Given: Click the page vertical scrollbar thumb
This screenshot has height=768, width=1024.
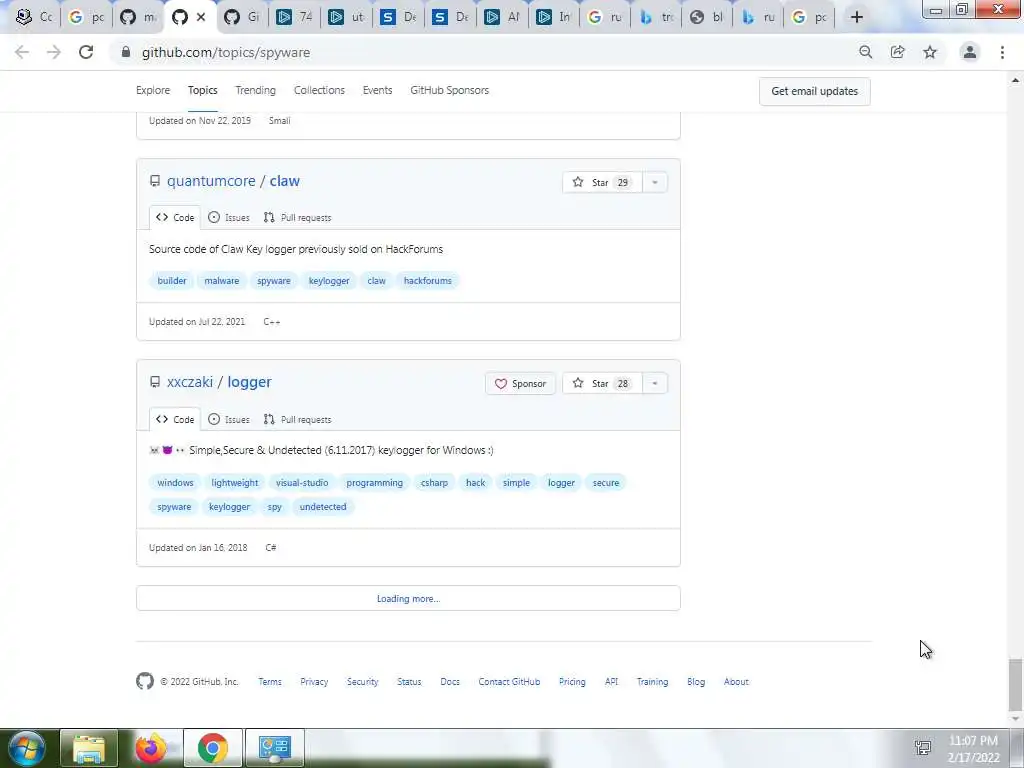Looking at the screenshot, I should [x=1015, y=684].
